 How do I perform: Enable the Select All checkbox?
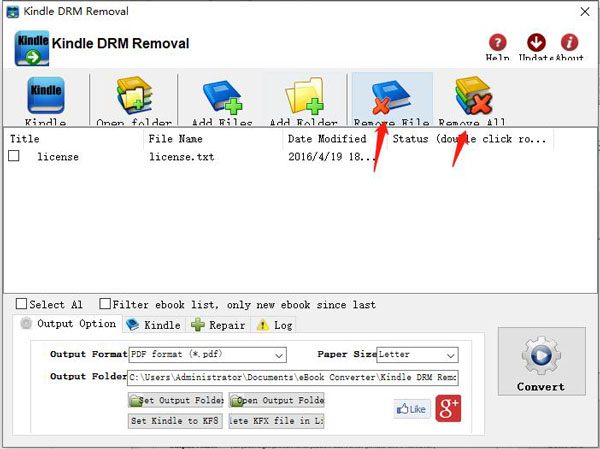pyautogui.click(x=22, y=304)
